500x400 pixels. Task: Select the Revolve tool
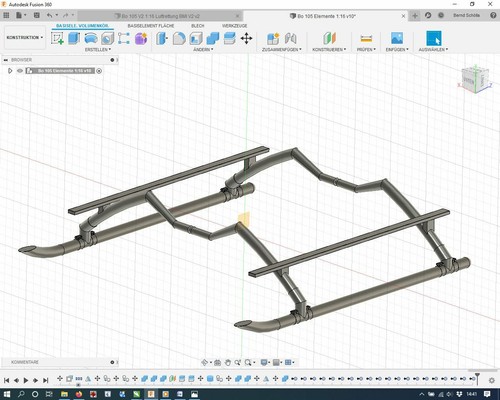pyautogui.click(x=91, y=38)
